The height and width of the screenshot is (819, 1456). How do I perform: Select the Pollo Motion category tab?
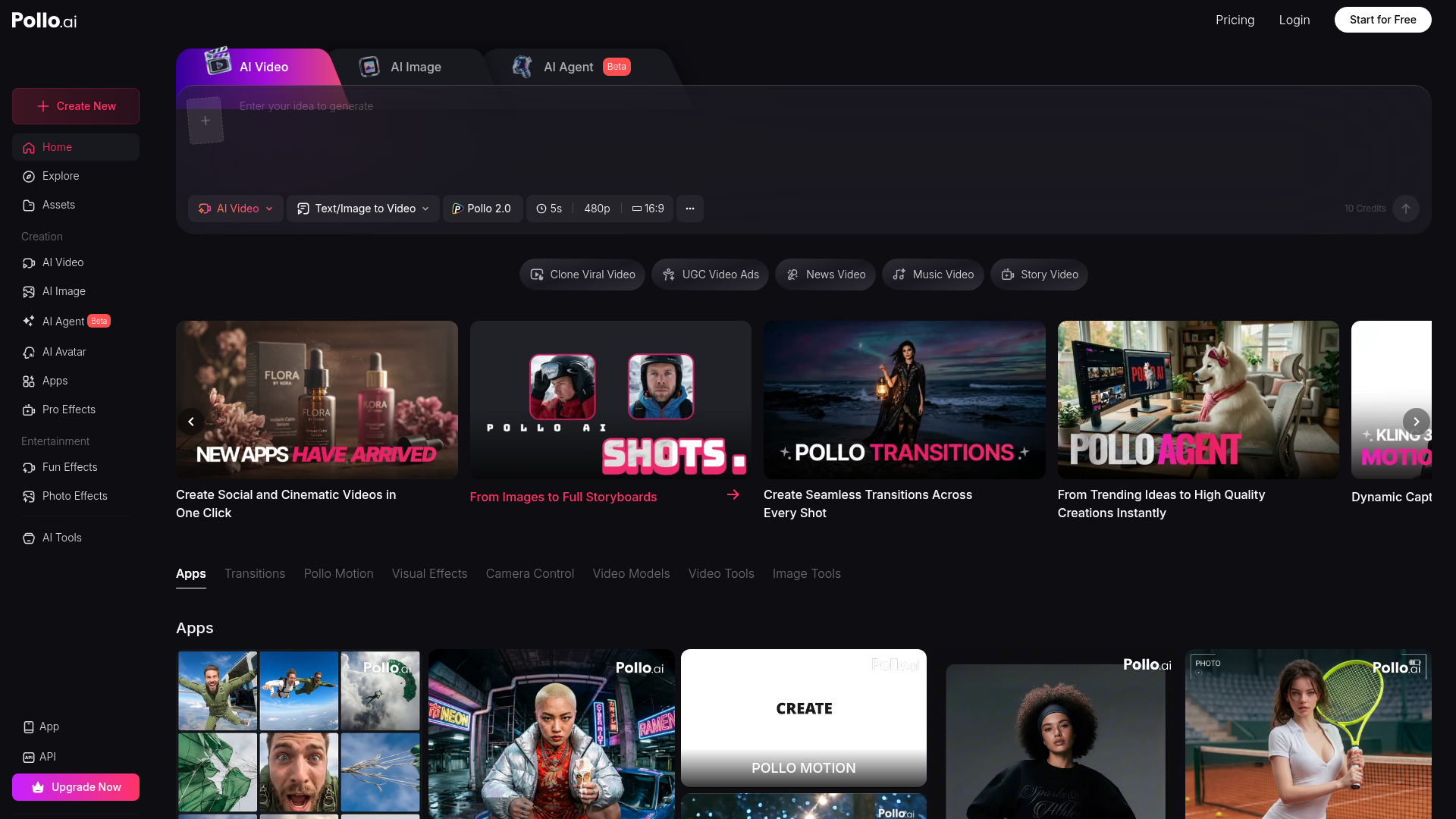pyautogui.click(x=338, y=574)
